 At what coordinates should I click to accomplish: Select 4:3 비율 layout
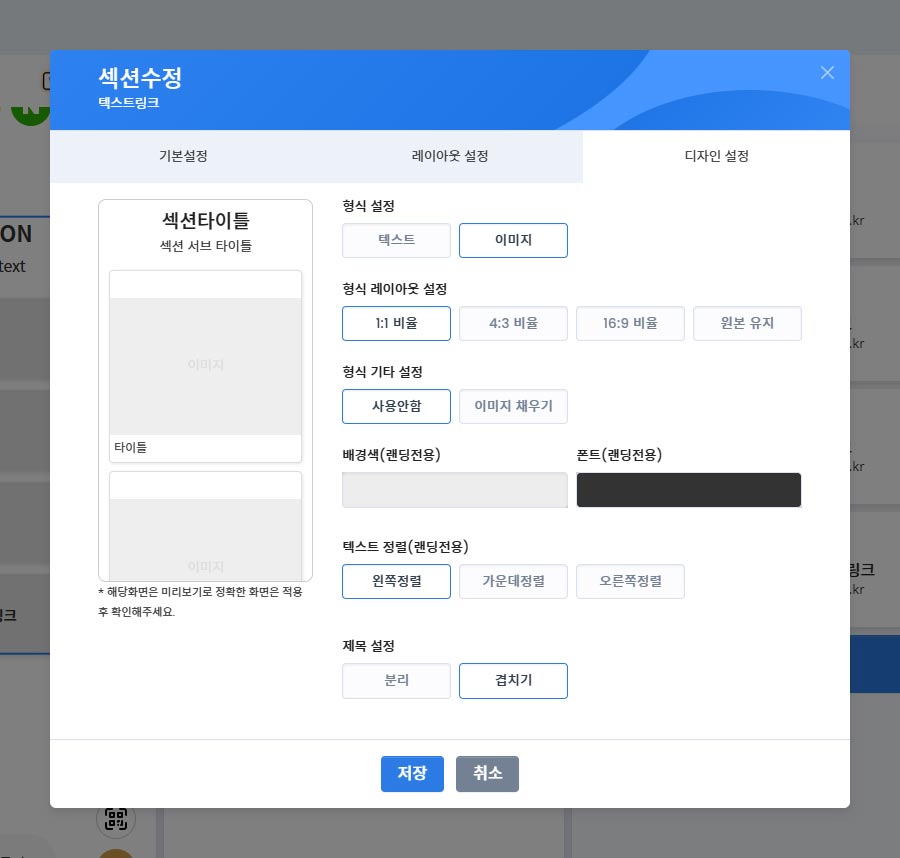coord(513,323)
